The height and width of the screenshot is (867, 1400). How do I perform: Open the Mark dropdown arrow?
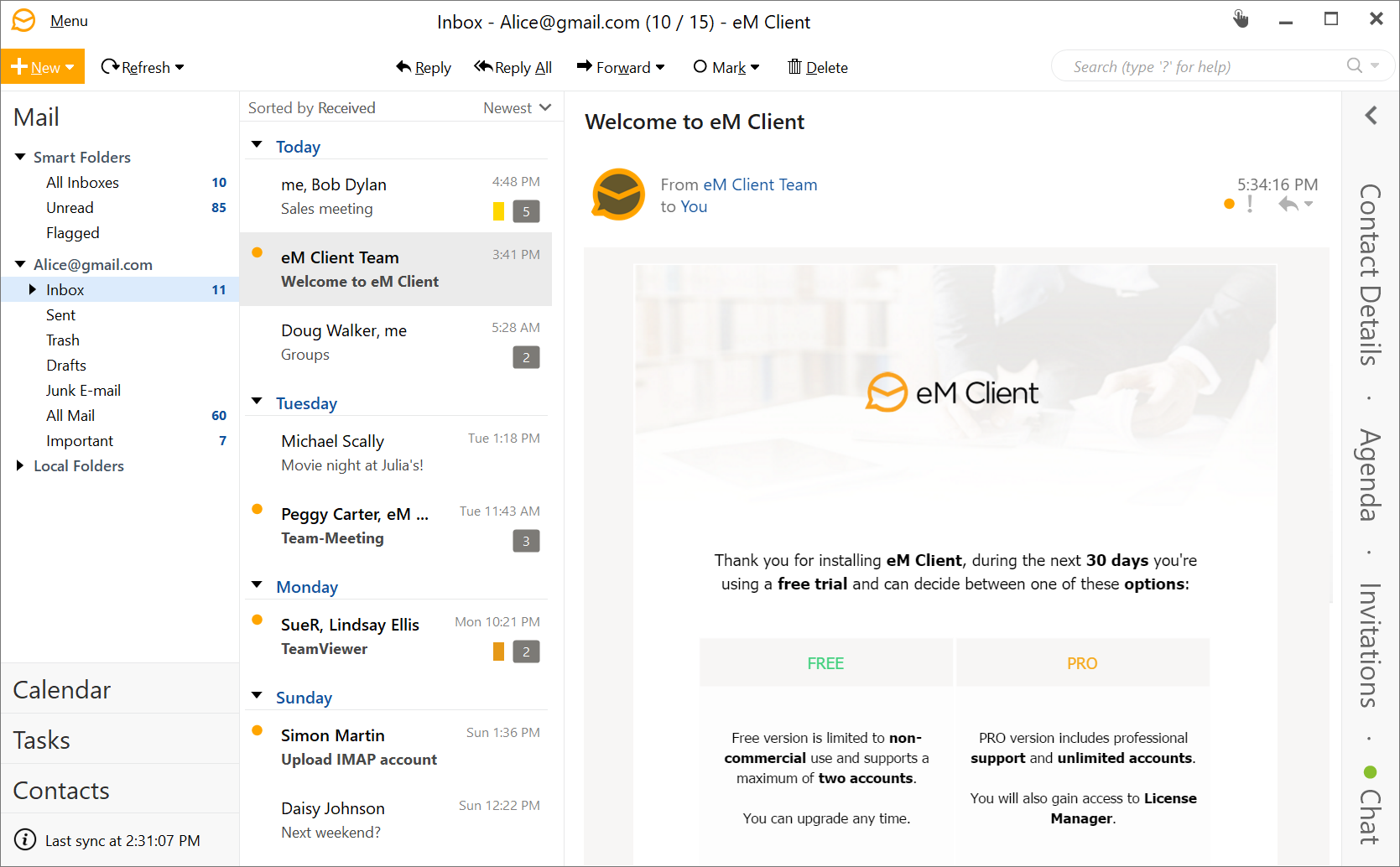coord(755,67)
